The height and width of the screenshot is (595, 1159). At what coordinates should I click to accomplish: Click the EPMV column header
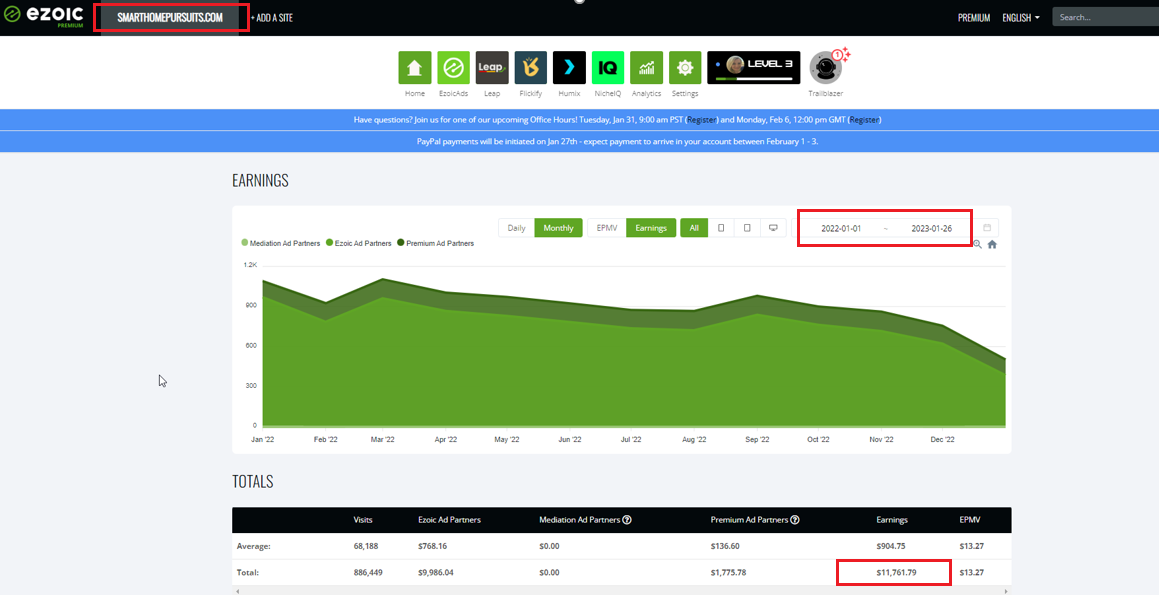(x=970, y=520)
